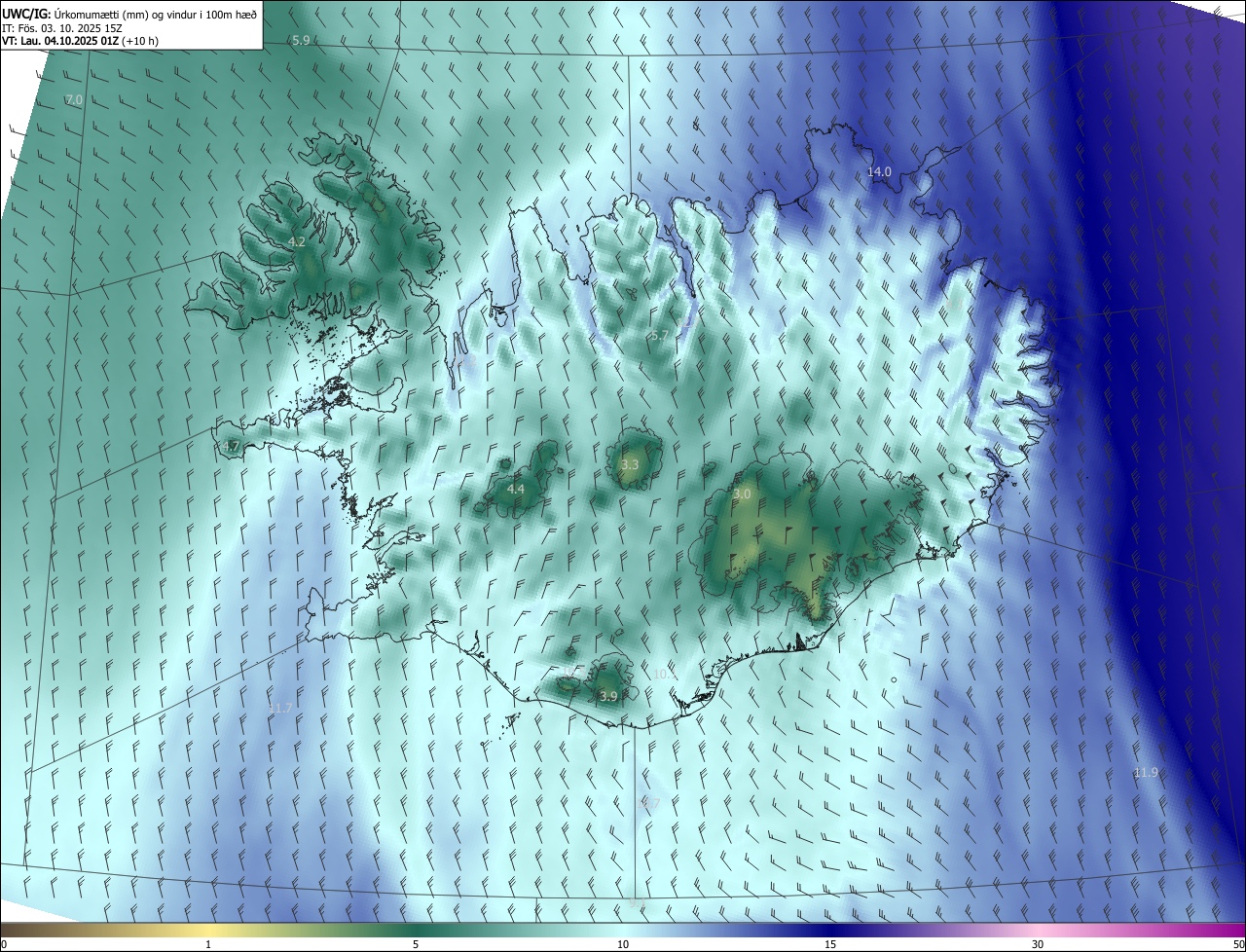Click the 11.9 value label
1246x952 pixels.
(1146, 773)
